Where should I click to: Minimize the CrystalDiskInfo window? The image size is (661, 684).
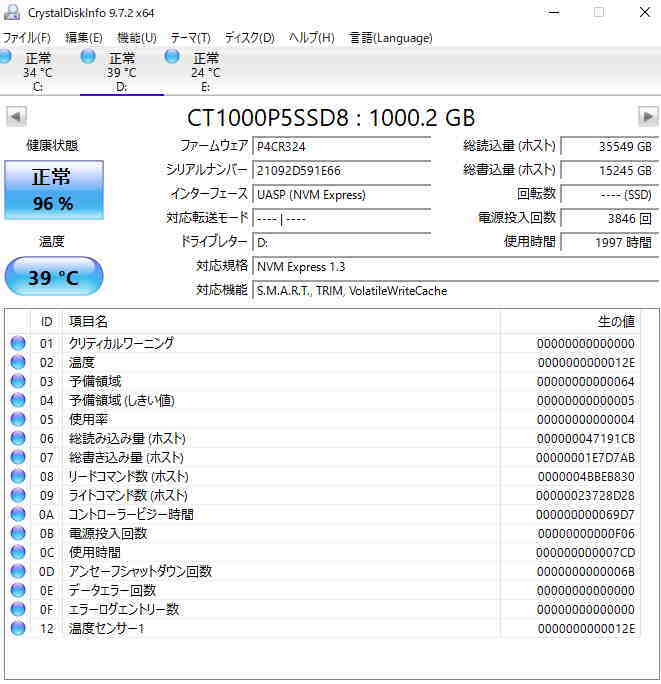click(x=554, y=13)
